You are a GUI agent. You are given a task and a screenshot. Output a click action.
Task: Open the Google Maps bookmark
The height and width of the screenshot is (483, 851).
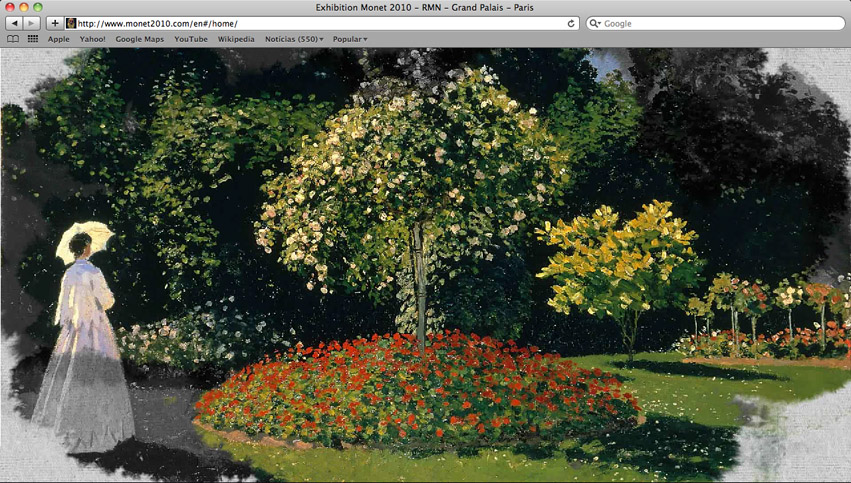(139, 39)
